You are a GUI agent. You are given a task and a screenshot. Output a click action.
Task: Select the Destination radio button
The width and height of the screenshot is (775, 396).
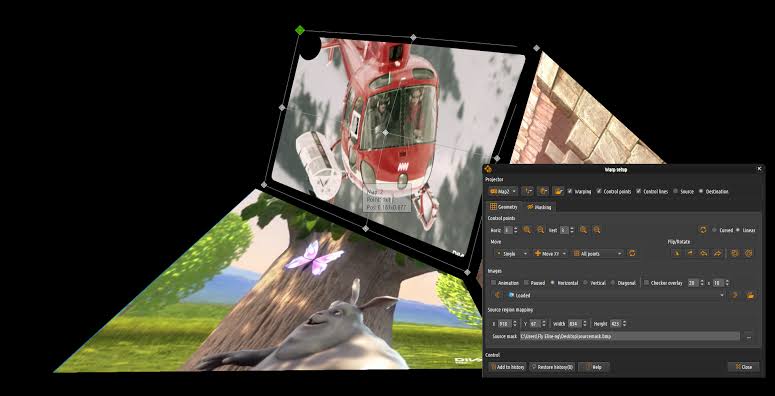tap(701, 191)
